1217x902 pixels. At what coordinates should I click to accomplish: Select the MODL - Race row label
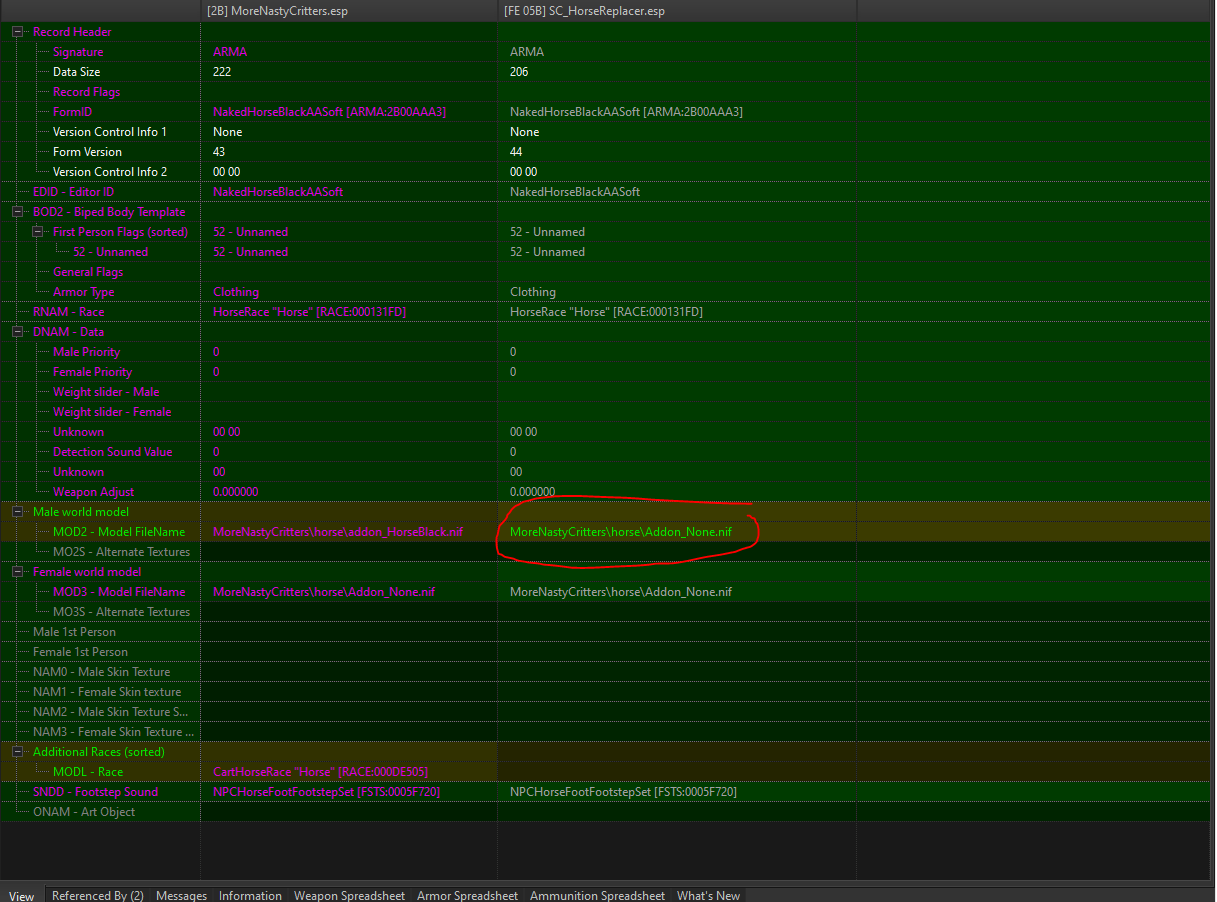point(88,772)
